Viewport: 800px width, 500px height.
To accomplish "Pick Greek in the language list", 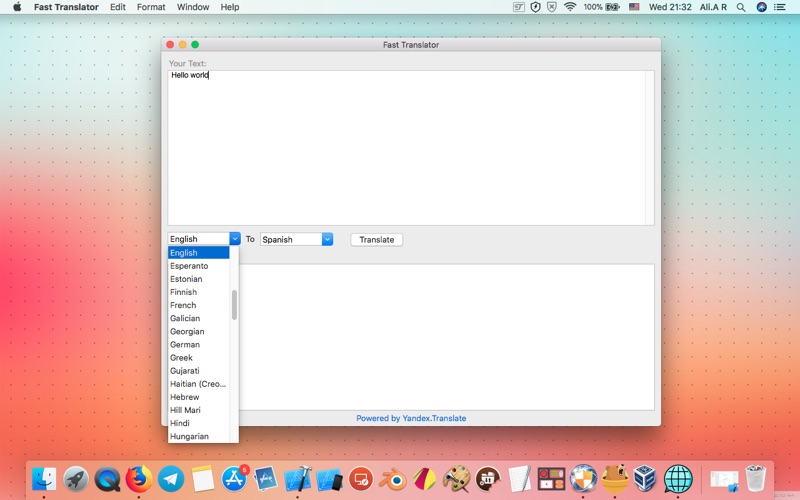I will coord(198,358).
